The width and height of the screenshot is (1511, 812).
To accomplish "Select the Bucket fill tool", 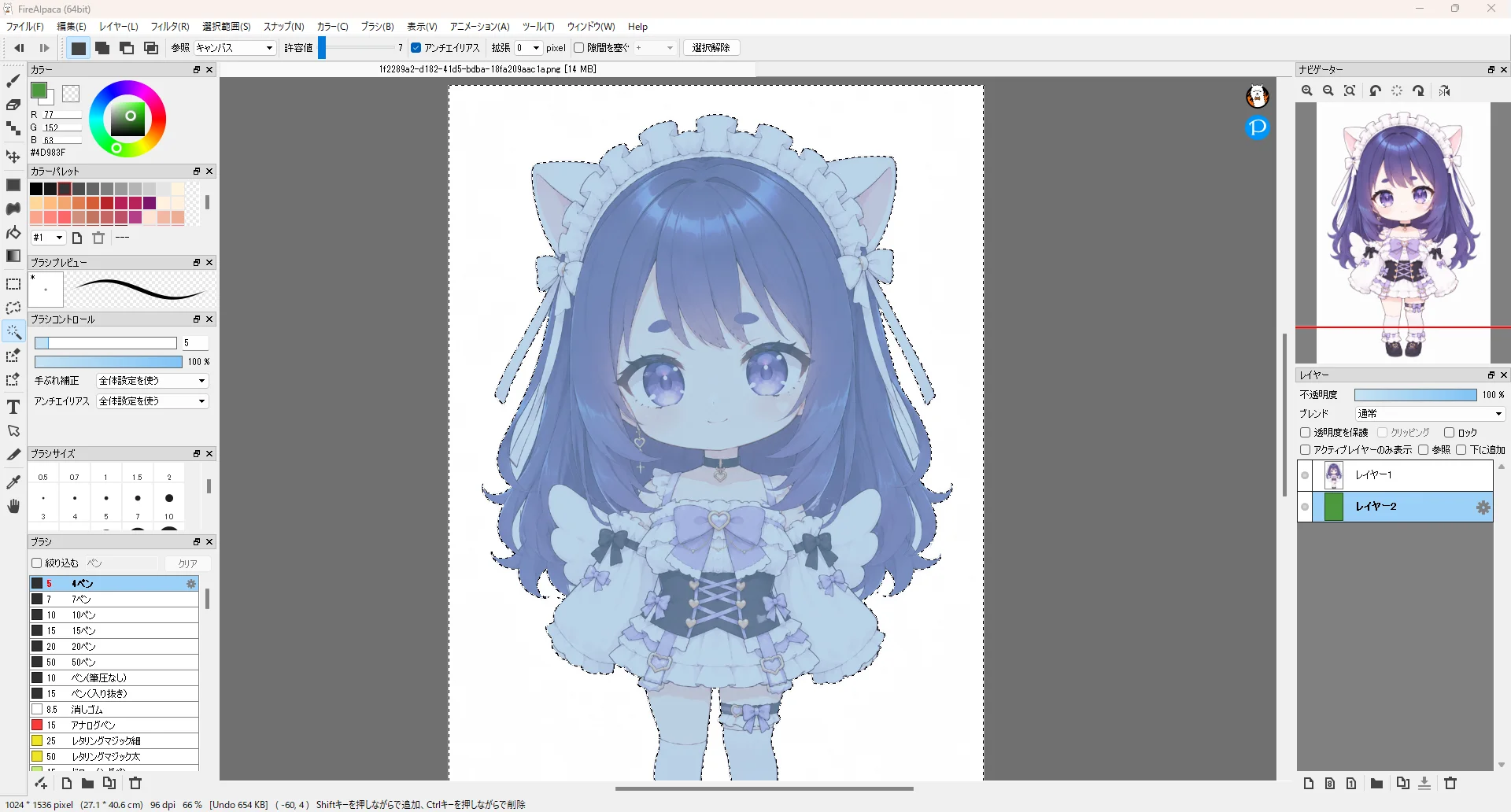I will coord(13,233).
